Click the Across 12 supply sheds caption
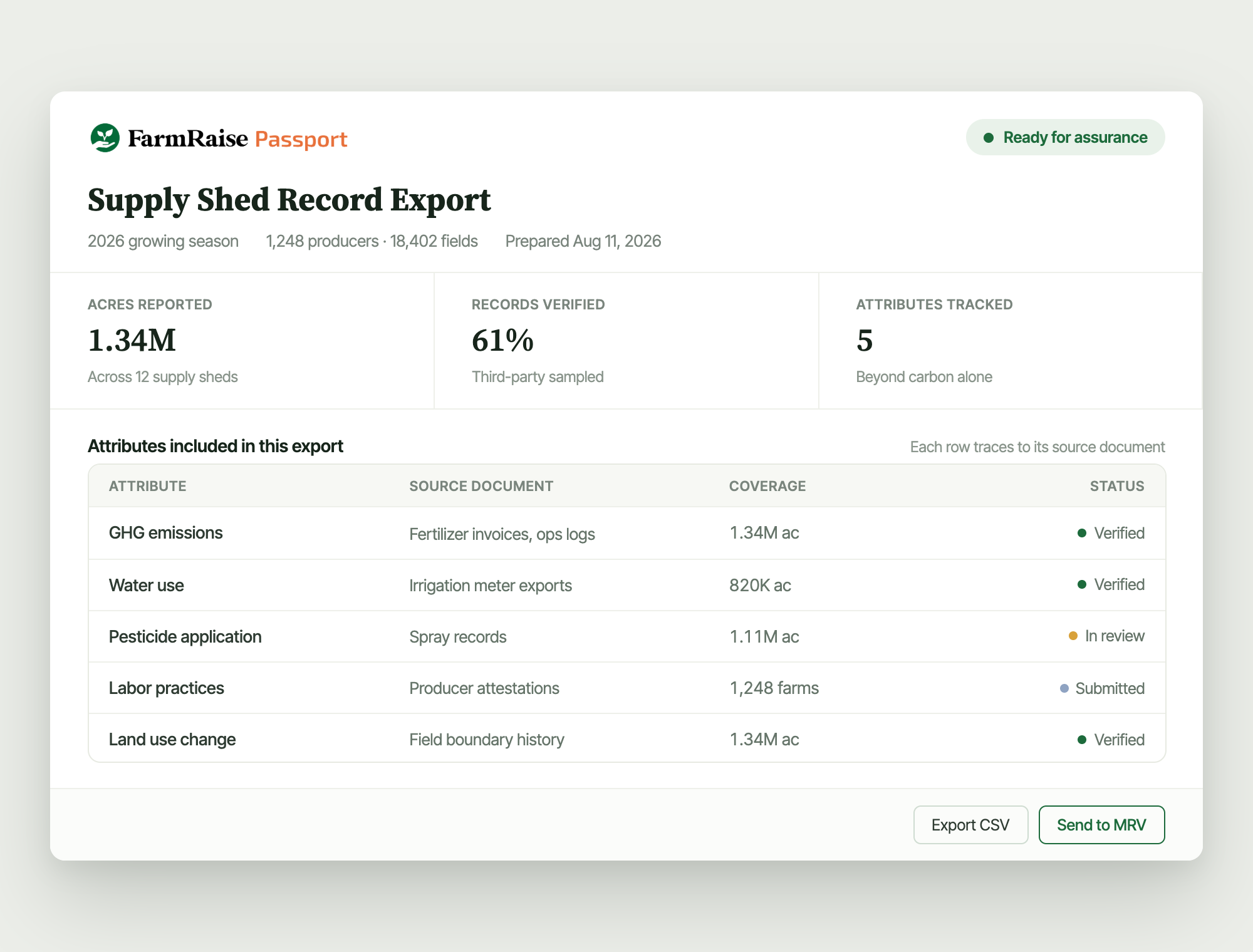Image resolution: width=1253 pixels, height=952 pixels. tap(163, 377)
